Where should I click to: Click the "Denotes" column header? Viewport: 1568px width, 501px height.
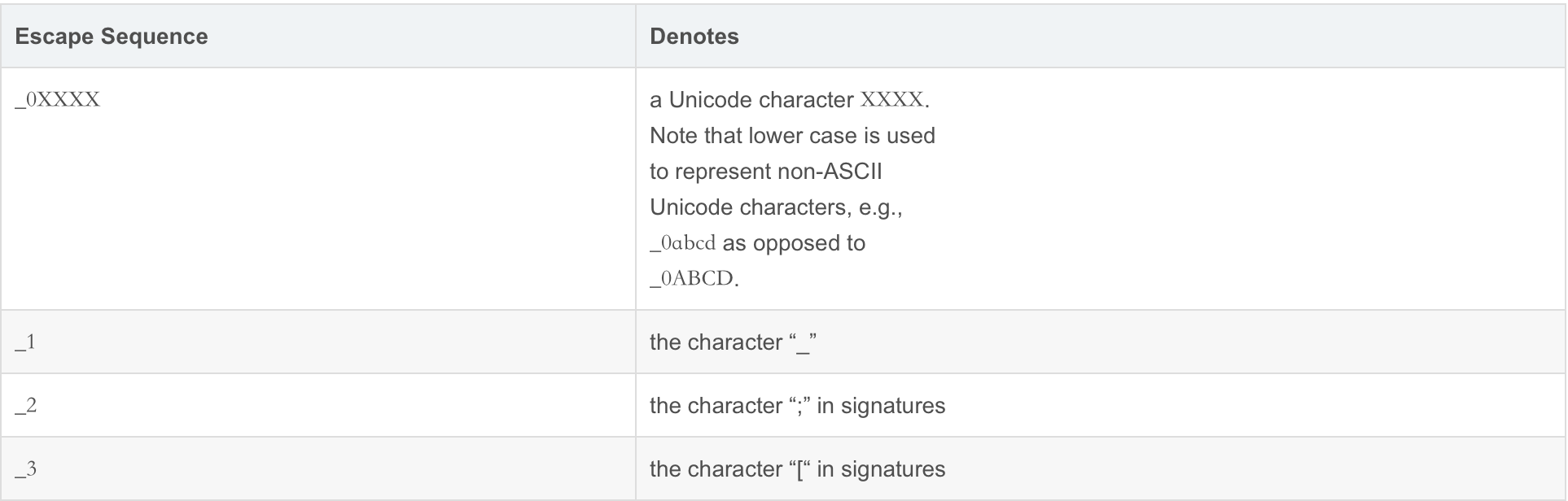click(x=694, y=37)
